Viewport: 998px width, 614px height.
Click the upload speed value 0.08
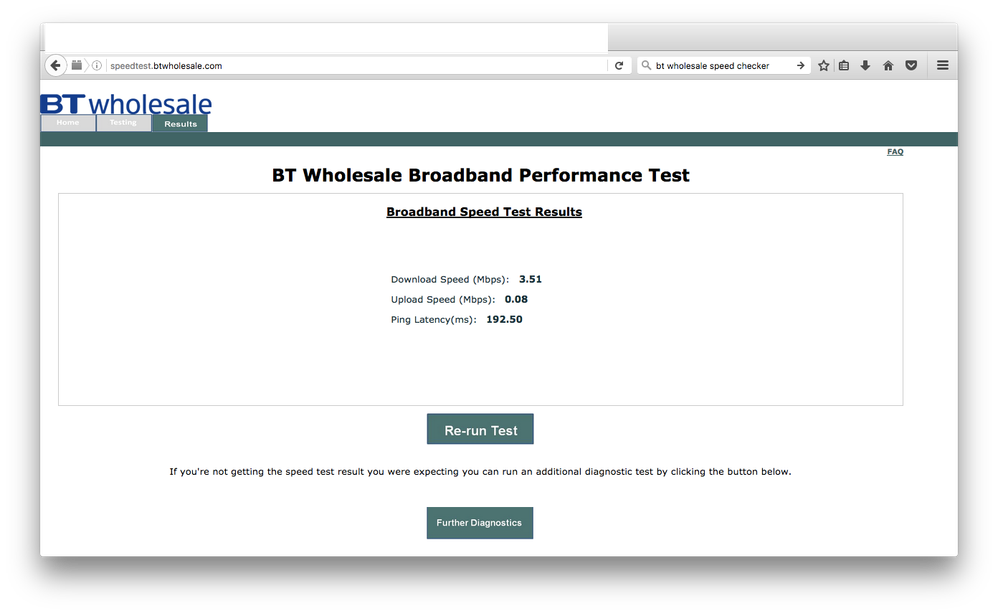point(516,299)
